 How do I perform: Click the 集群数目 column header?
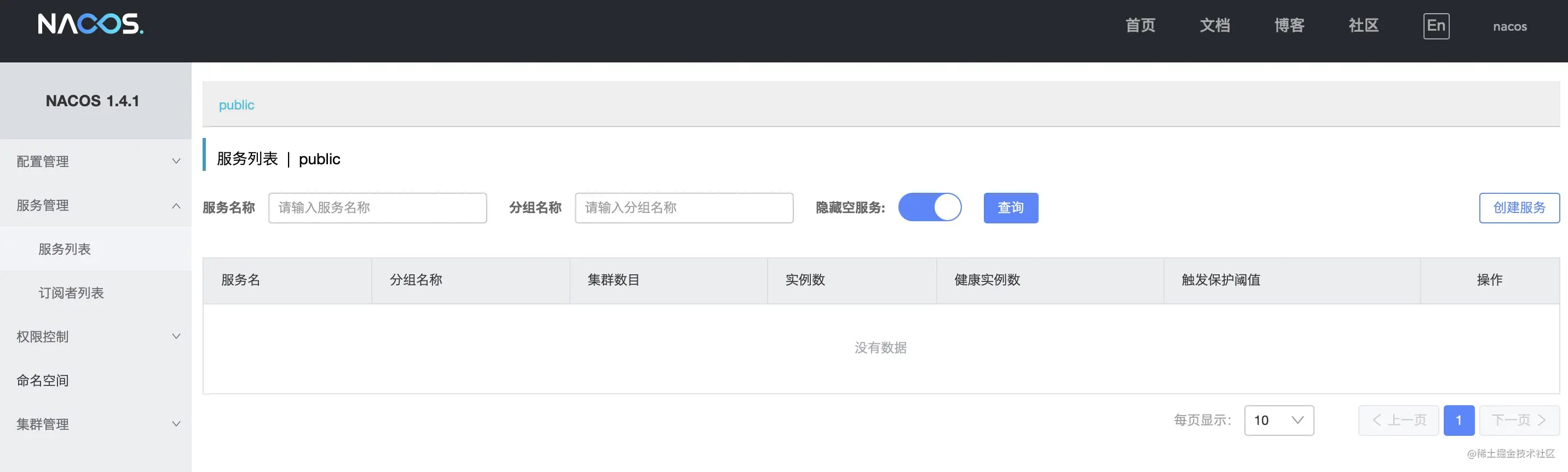[x=668, y=280]
